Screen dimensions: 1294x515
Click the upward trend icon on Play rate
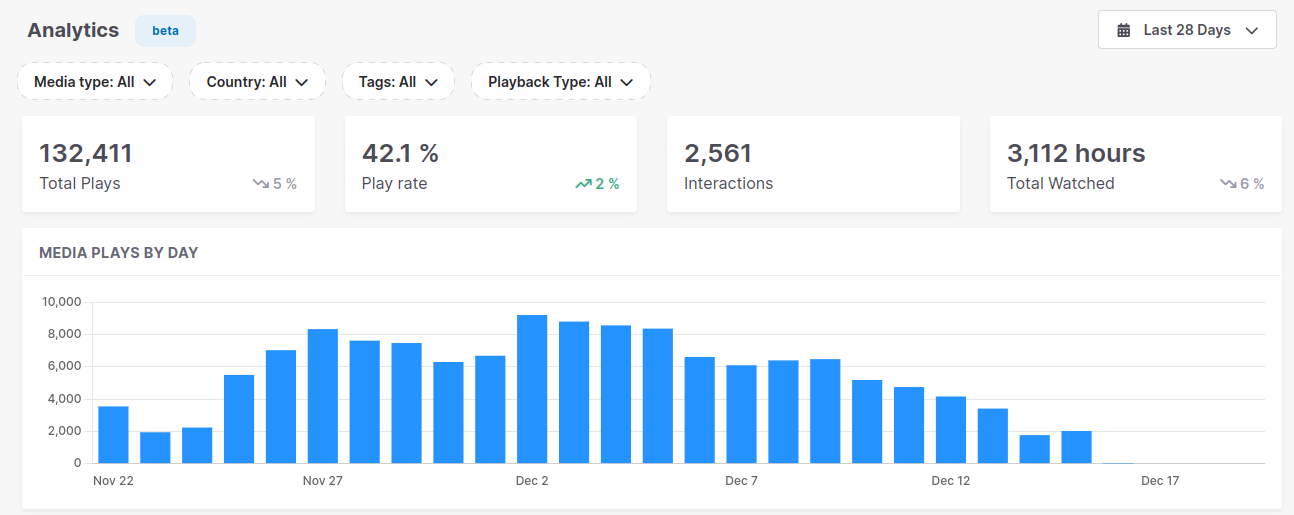click(583, 184)
